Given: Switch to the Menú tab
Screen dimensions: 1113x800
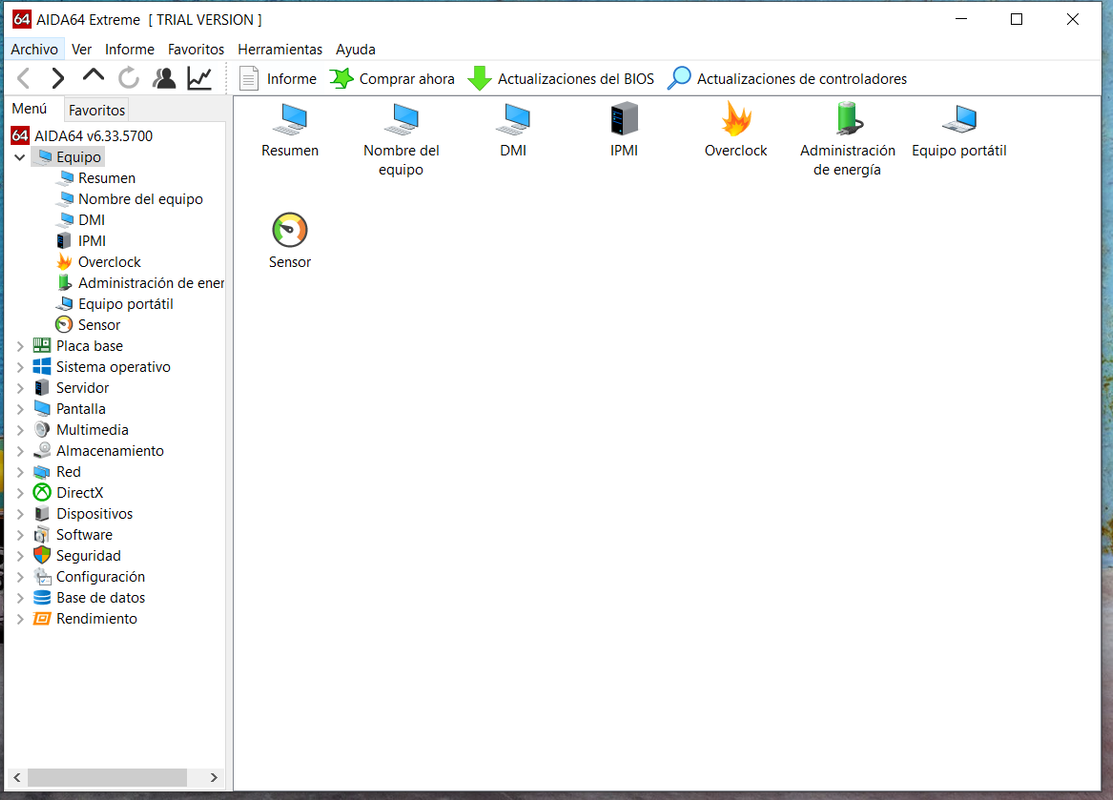Looking at the screenshot, I should (x=29, y=109).
